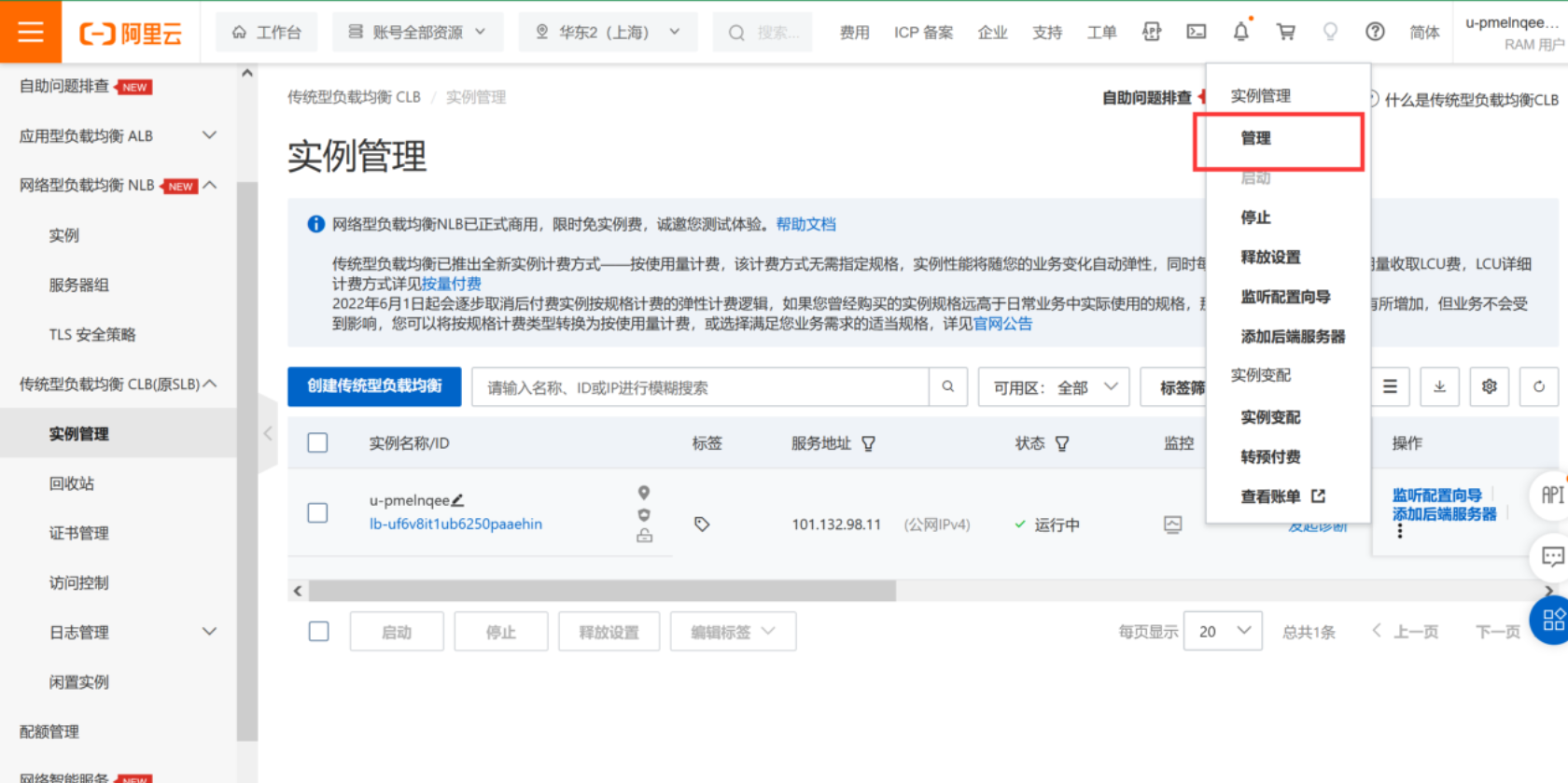1568x783 pixels.
Task: Expand 日志管理 in the sidebar
Action: coord(118,632)
